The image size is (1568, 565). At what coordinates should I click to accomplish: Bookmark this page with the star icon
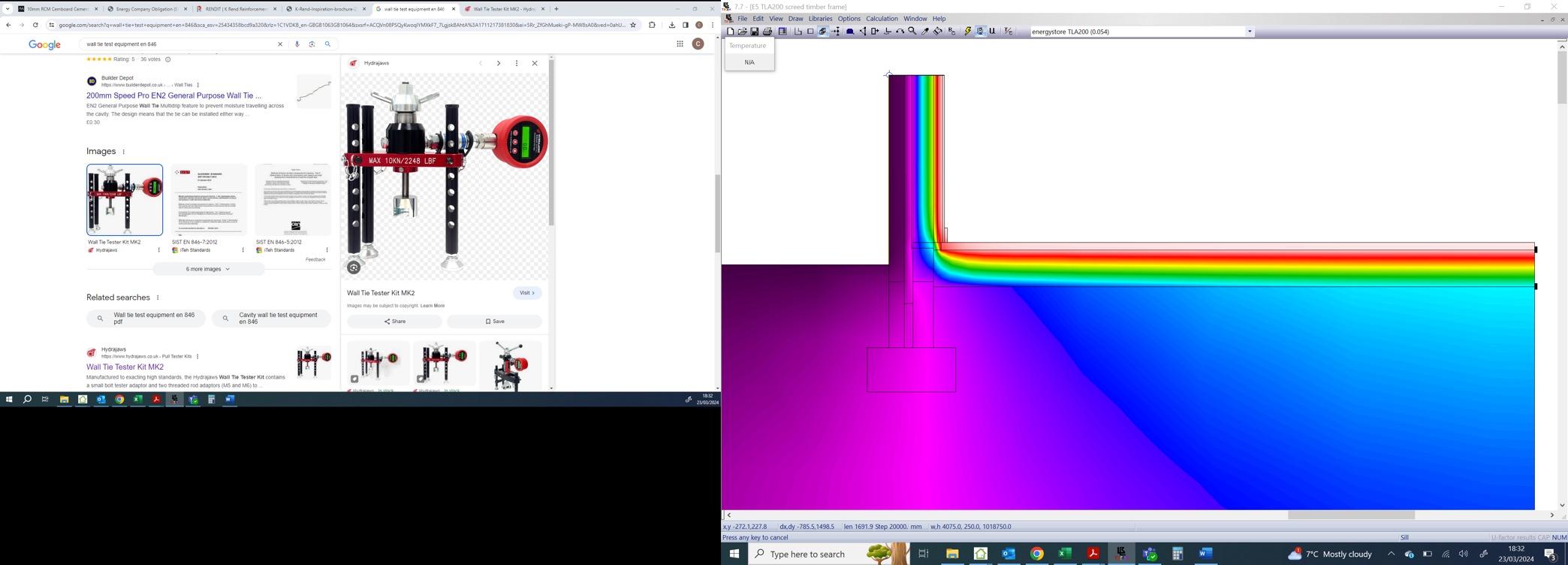click(633, 25)
